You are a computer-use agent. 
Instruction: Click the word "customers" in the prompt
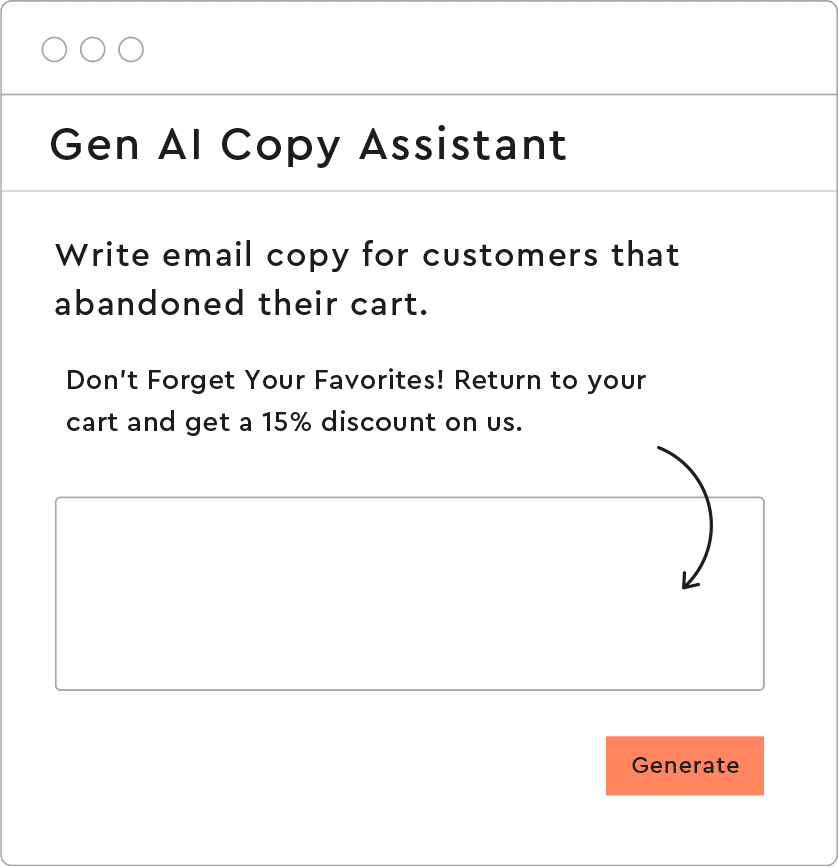pyautogui.click(x=510, y=255)
